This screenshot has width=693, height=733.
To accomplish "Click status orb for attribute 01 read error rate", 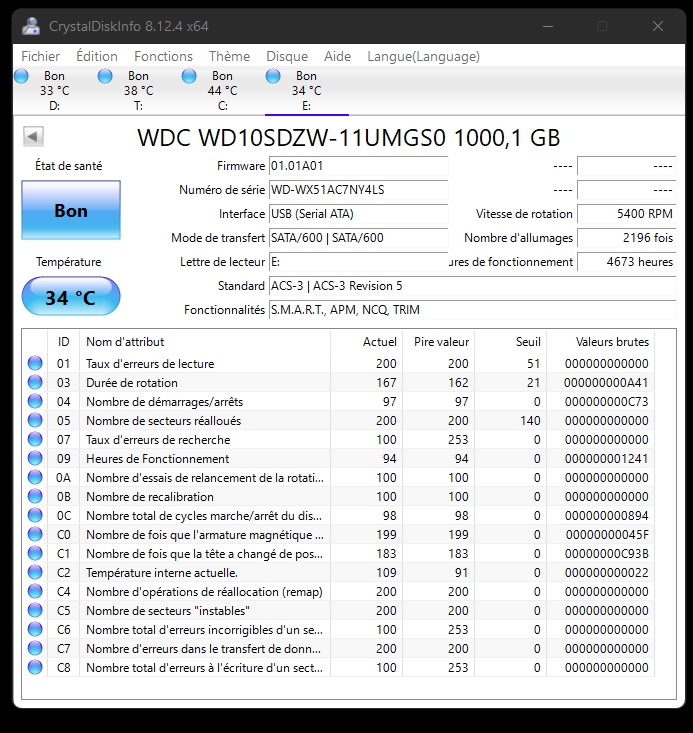I will pyautogui.click(x=36, y=364).
